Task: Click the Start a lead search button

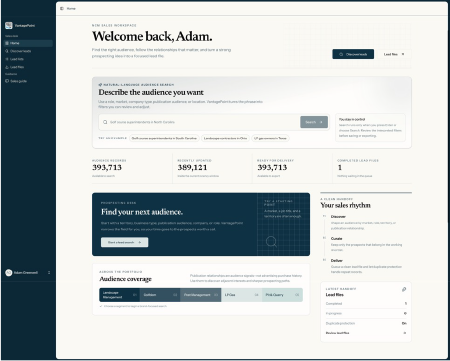Action: (x=125, y=242)
